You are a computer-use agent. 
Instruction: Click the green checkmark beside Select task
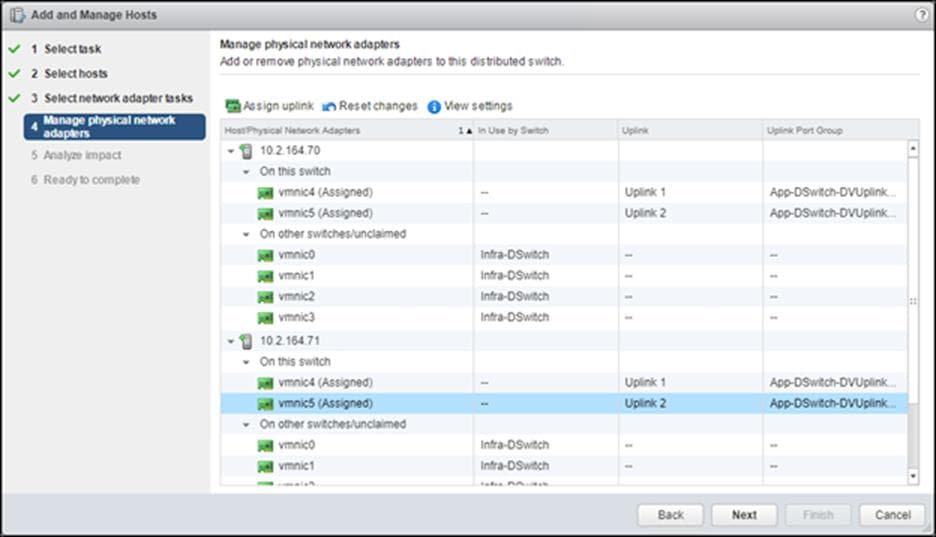pos(15,49)
